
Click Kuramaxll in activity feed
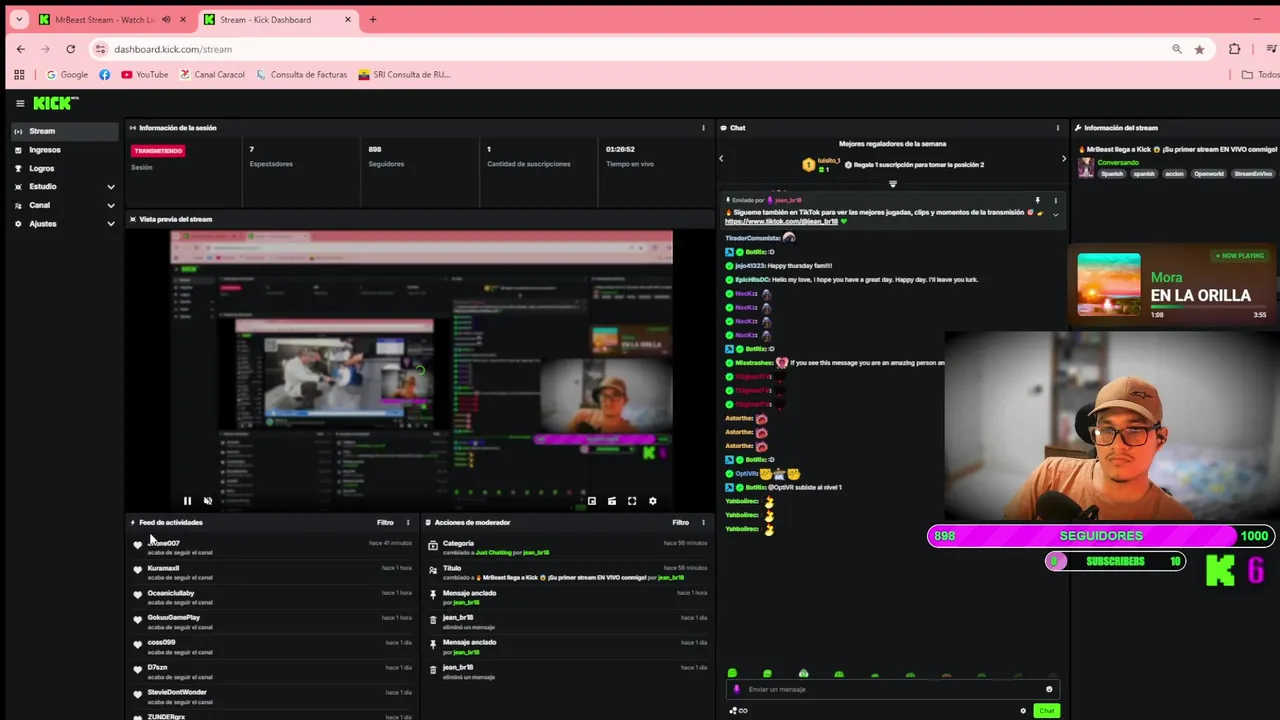(163, 568)
